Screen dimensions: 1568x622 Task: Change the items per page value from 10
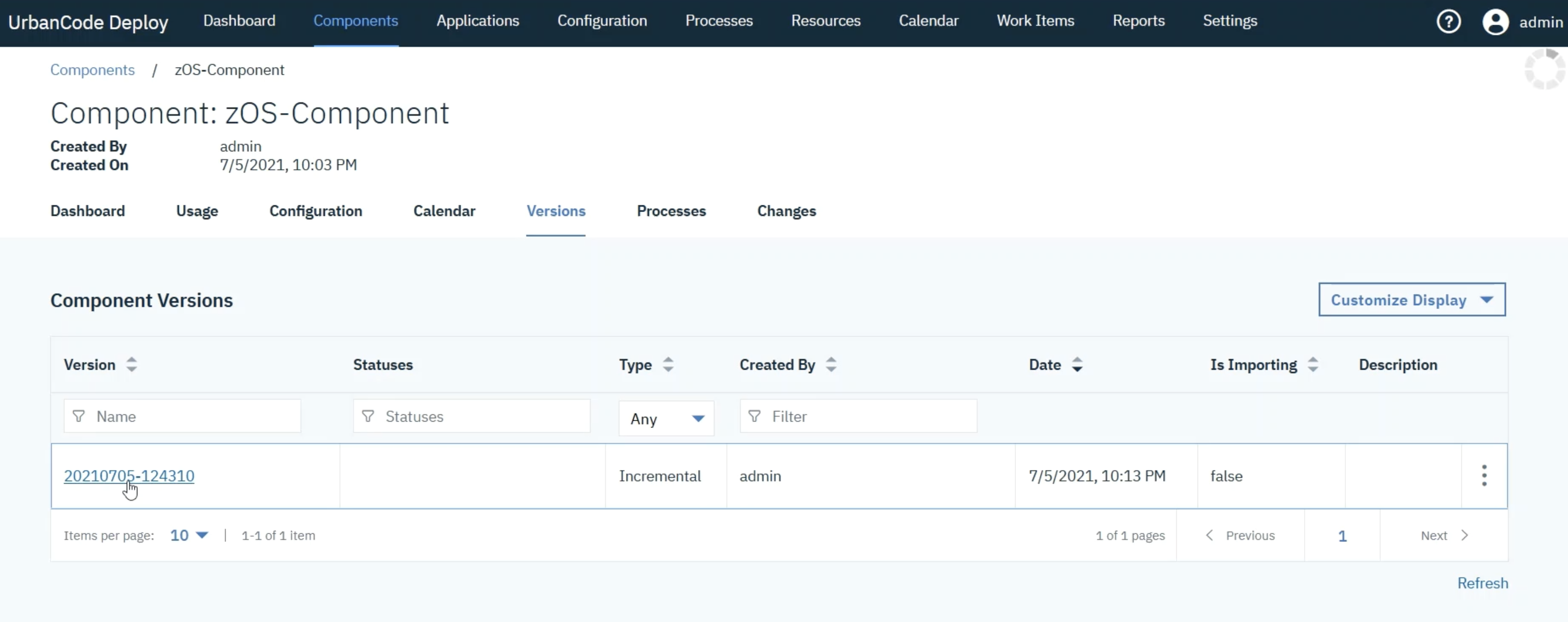[x=189, y=535]
